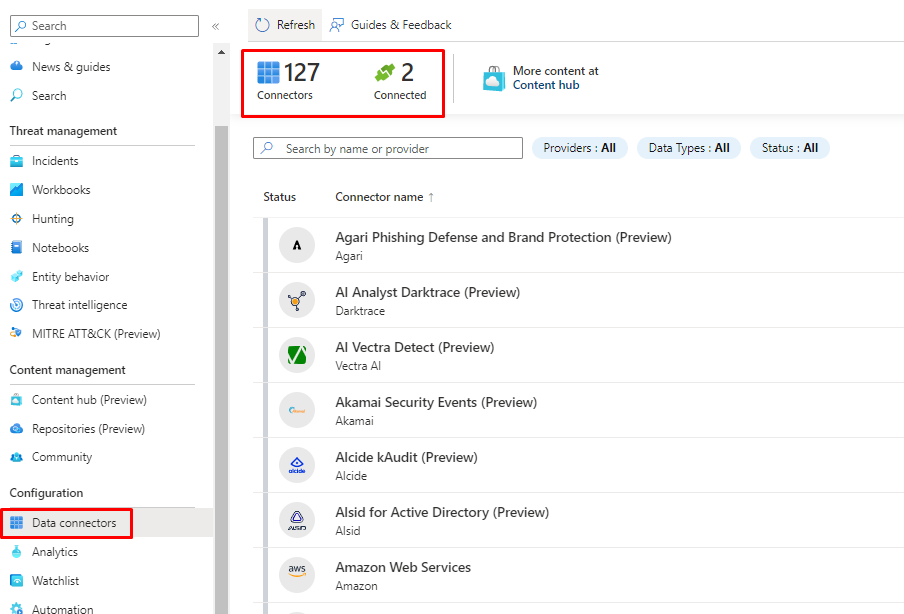Open Threat intelligence page
This screenshot has width=904, height=614.
pyautogui.click(x=79, y=305)
